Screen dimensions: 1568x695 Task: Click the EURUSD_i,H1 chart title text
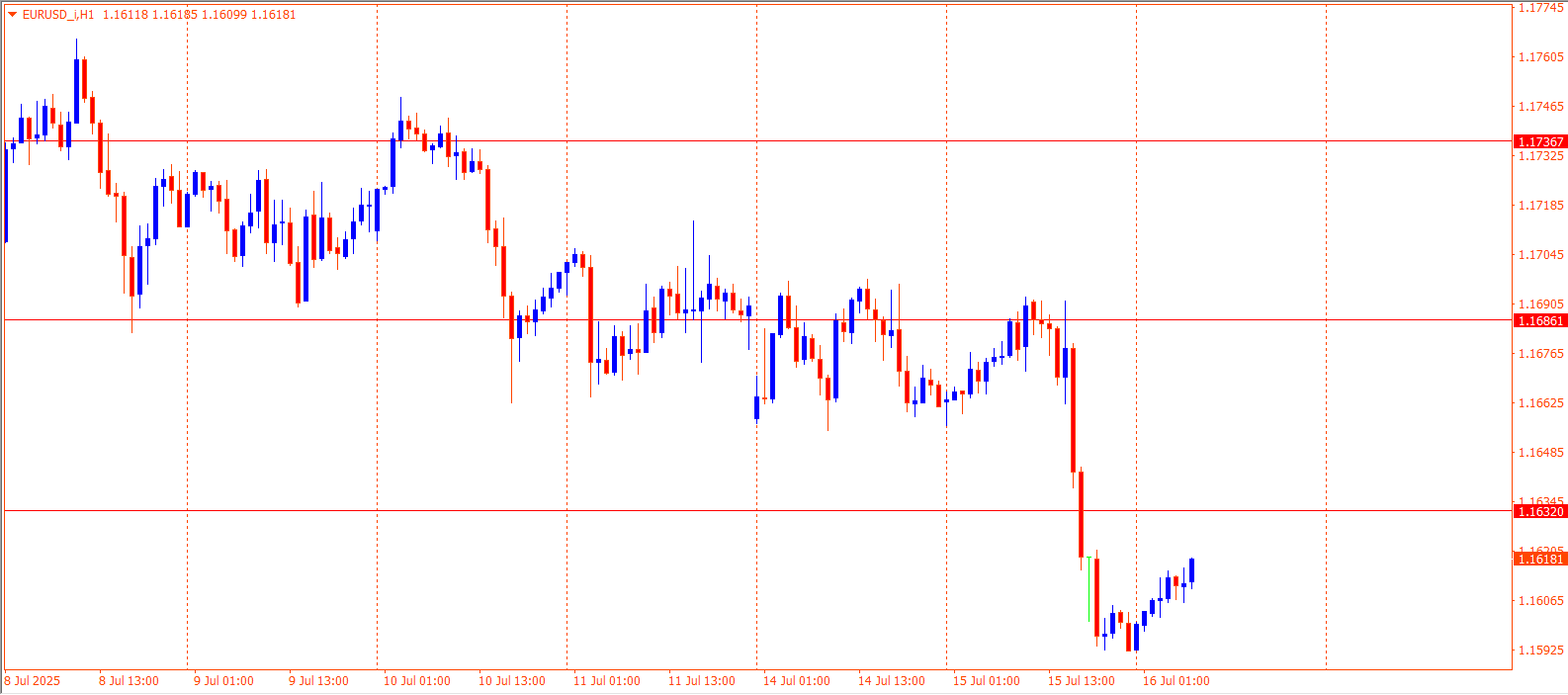(x=58, y=15)
